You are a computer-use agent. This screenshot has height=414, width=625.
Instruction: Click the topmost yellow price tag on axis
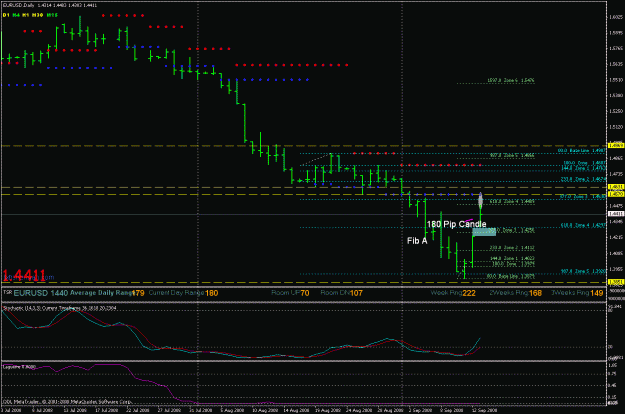[615, 146]
